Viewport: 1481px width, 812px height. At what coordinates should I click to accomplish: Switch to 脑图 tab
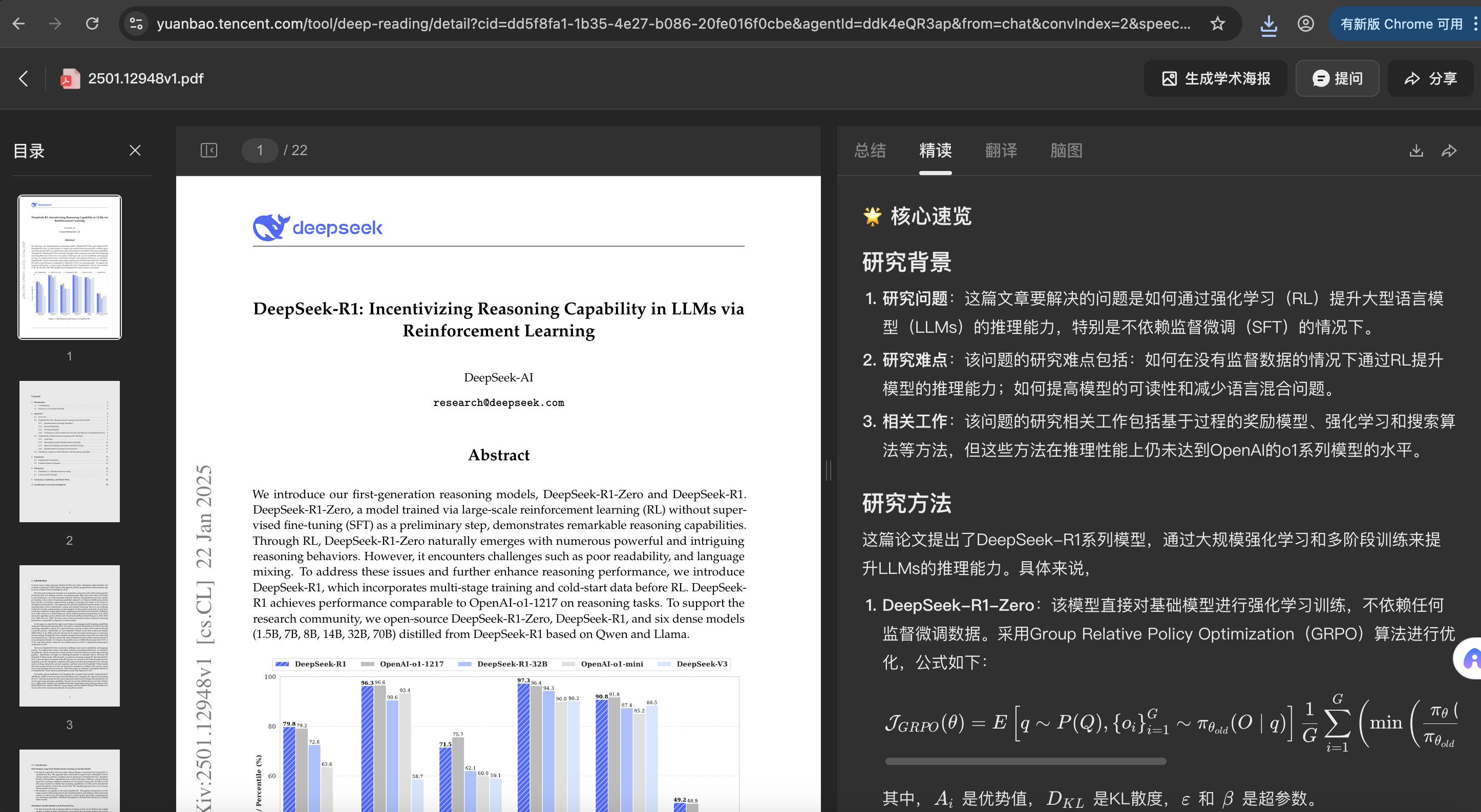[x=1067, y=151]
